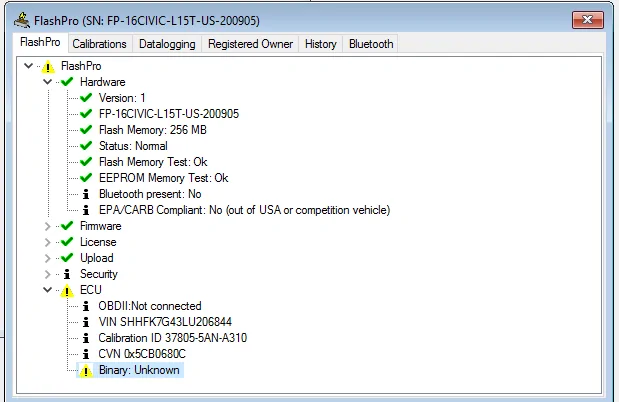Image resolution: width=619 pixels, height=402 pixels.
Task: Open the History tab
Action: click(321, 44)
